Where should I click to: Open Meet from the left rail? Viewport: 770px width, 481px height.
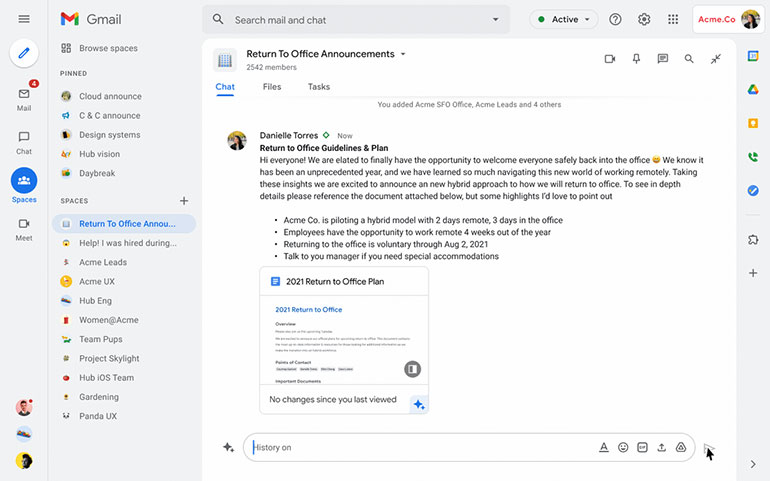tap(24, 229)
